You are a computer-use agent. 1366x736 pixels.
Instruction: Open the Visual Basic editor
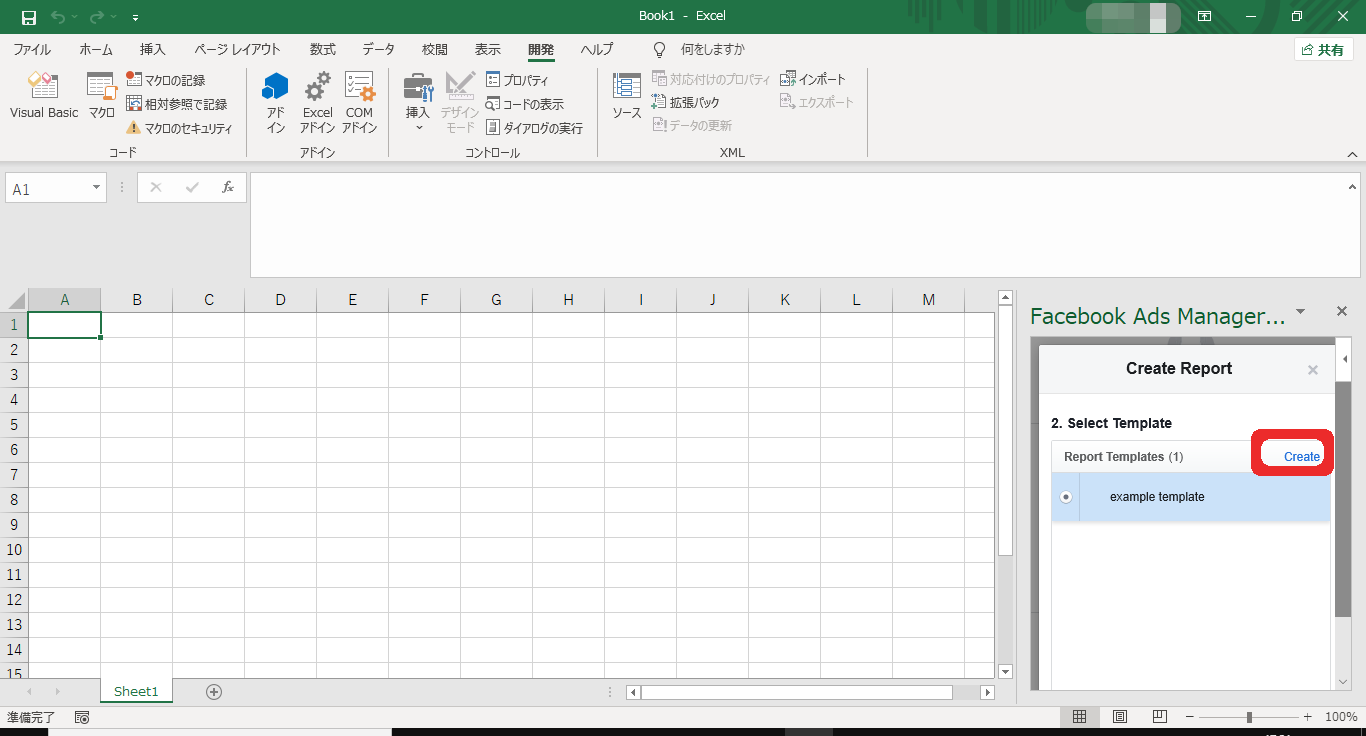(44, 96)
